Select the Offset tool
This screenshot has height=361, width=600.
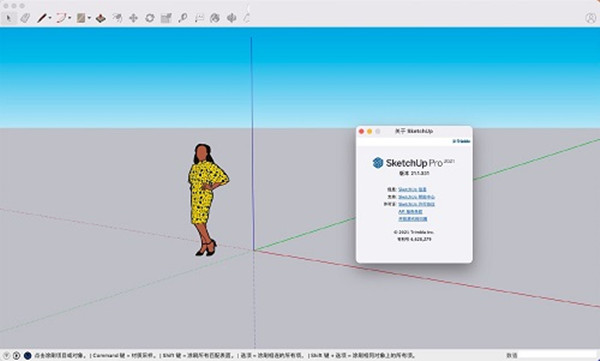pyautogui.click(x=117, y=18)
